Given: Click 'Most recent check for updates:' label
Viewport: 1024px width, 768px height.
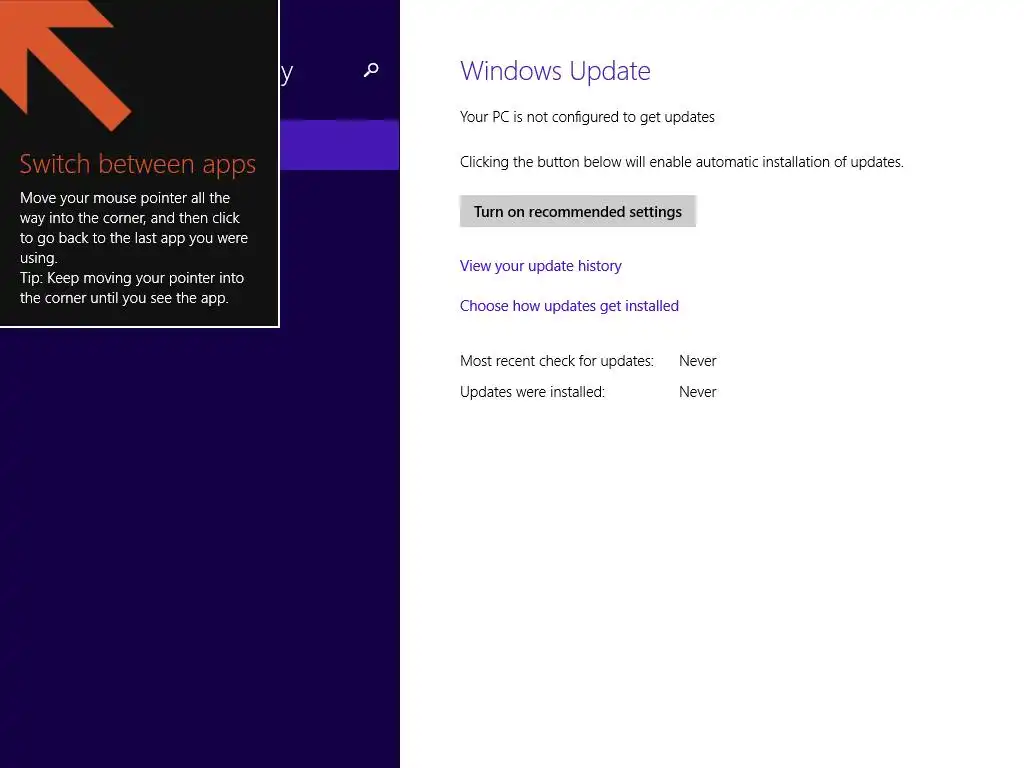Looking at the screenshot, I should click(556, 361).
